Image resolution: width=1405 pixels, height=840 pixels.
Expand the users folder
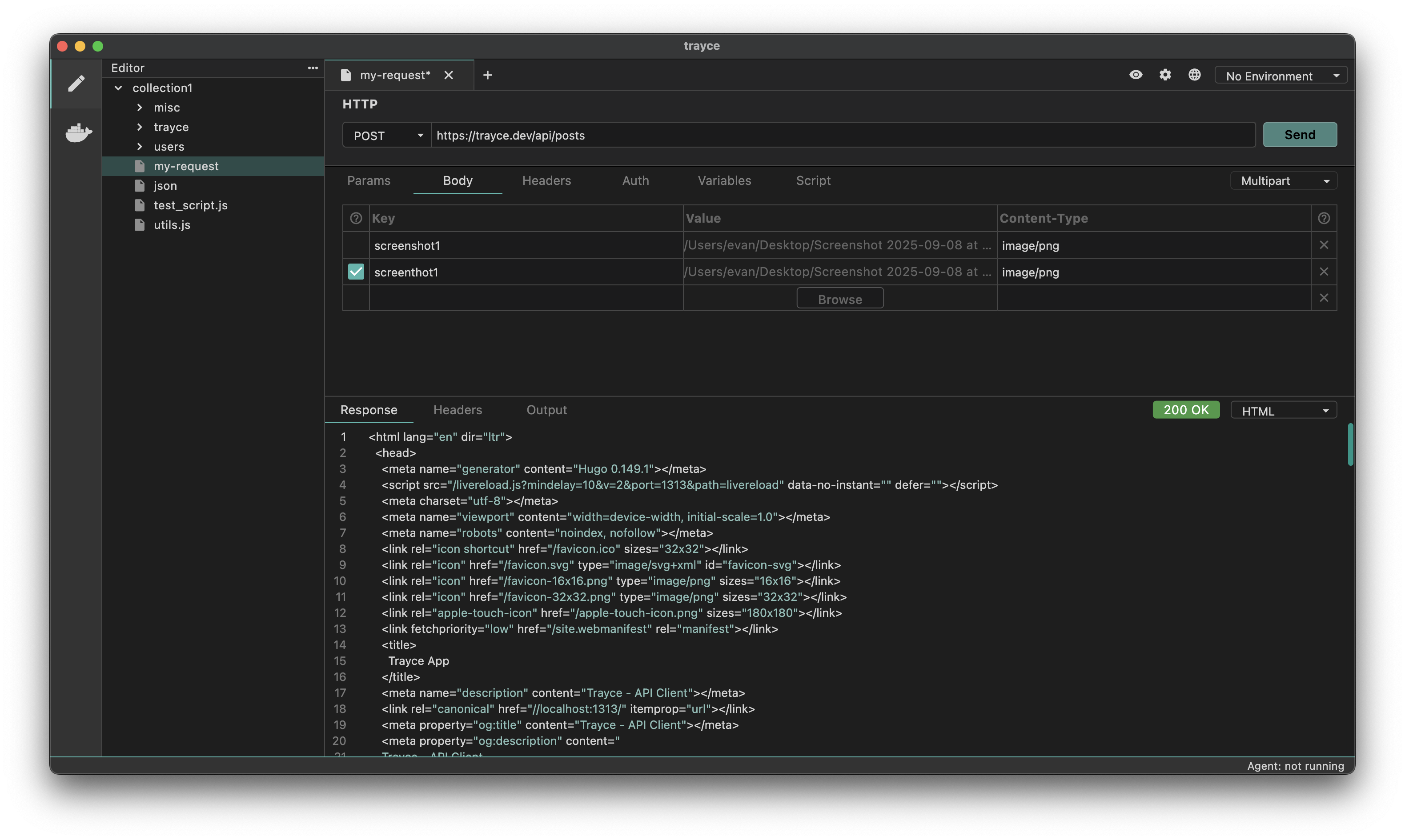[x=140, y=147]
